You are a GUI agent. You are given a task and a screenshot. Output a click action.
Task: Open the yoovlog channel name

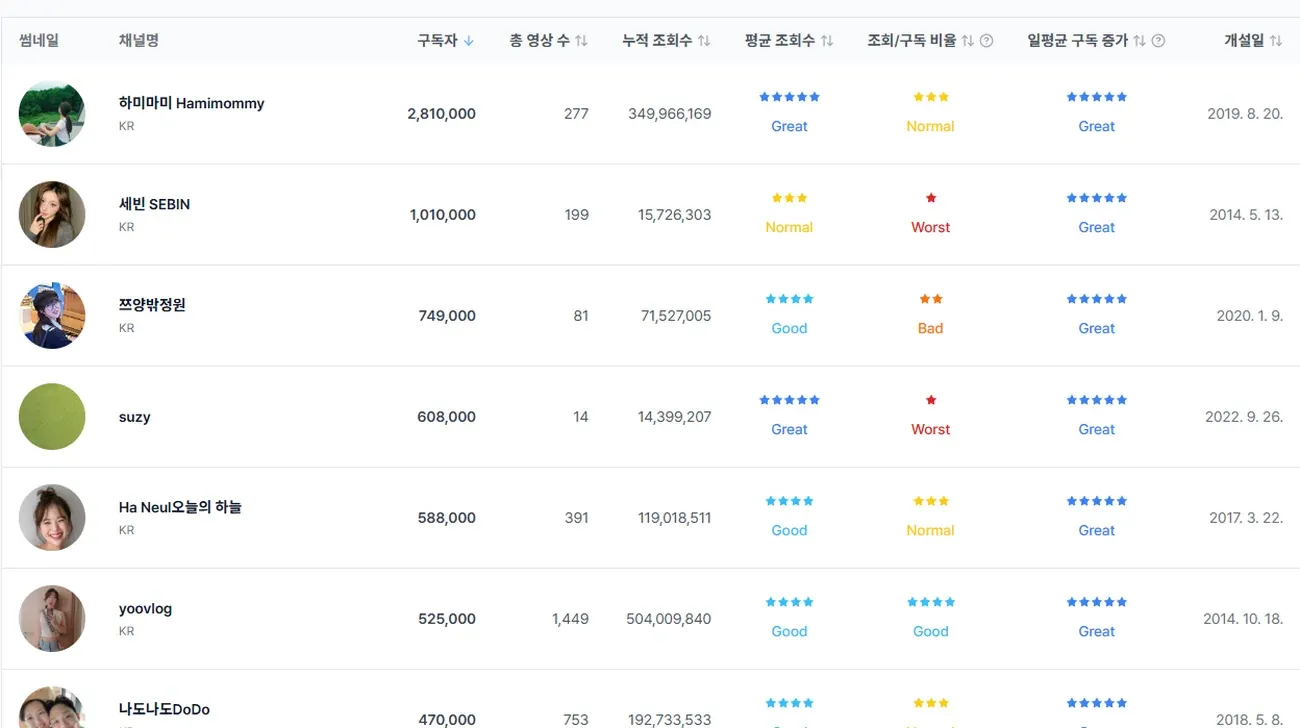pyautogui.click(x=145, y=608)
